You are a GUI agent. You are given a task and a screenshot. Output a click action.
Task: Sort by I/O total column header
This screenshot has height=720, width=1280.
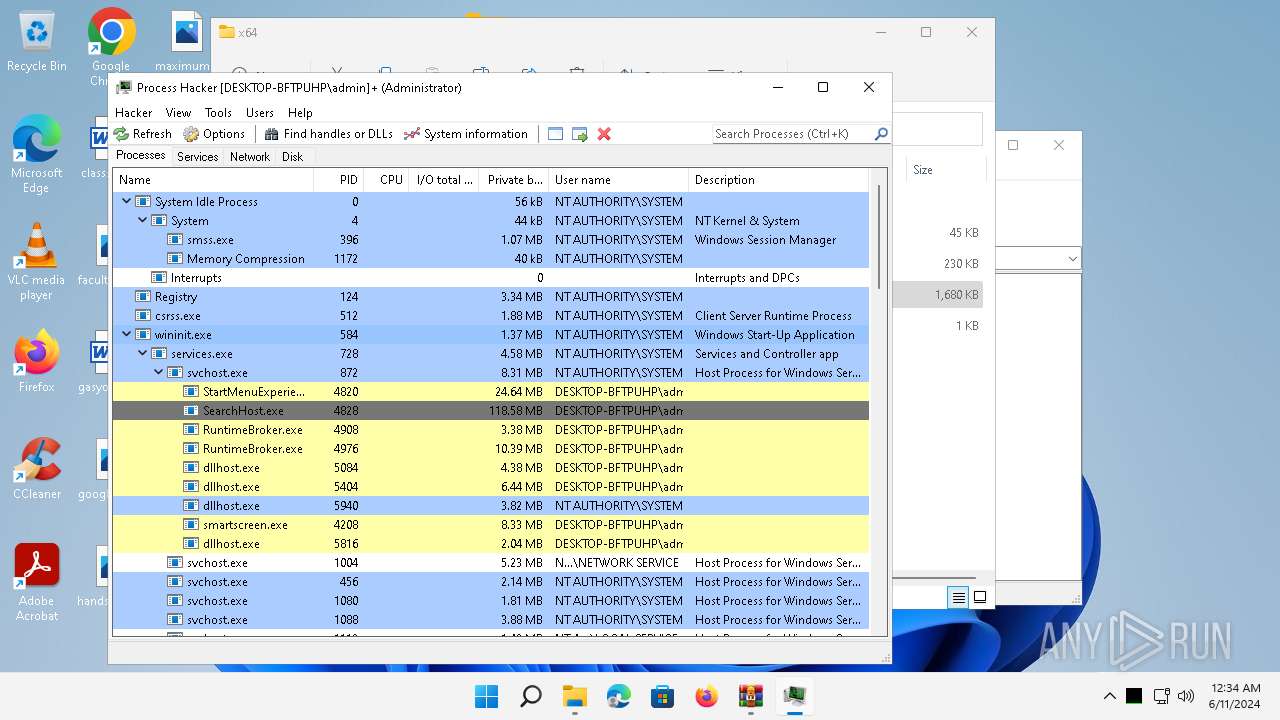click(444, 180)
